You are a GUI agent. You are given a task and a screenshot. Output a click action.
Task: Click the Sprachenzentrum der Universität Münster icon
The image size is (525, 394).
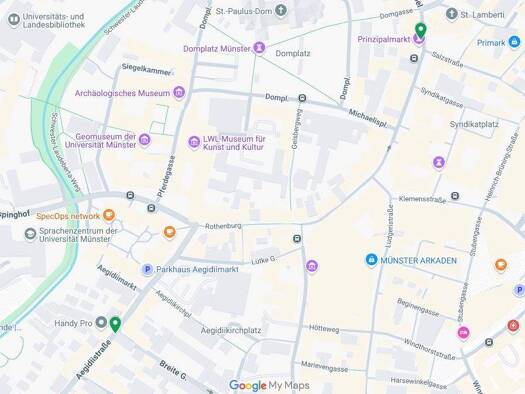[30, 234]
